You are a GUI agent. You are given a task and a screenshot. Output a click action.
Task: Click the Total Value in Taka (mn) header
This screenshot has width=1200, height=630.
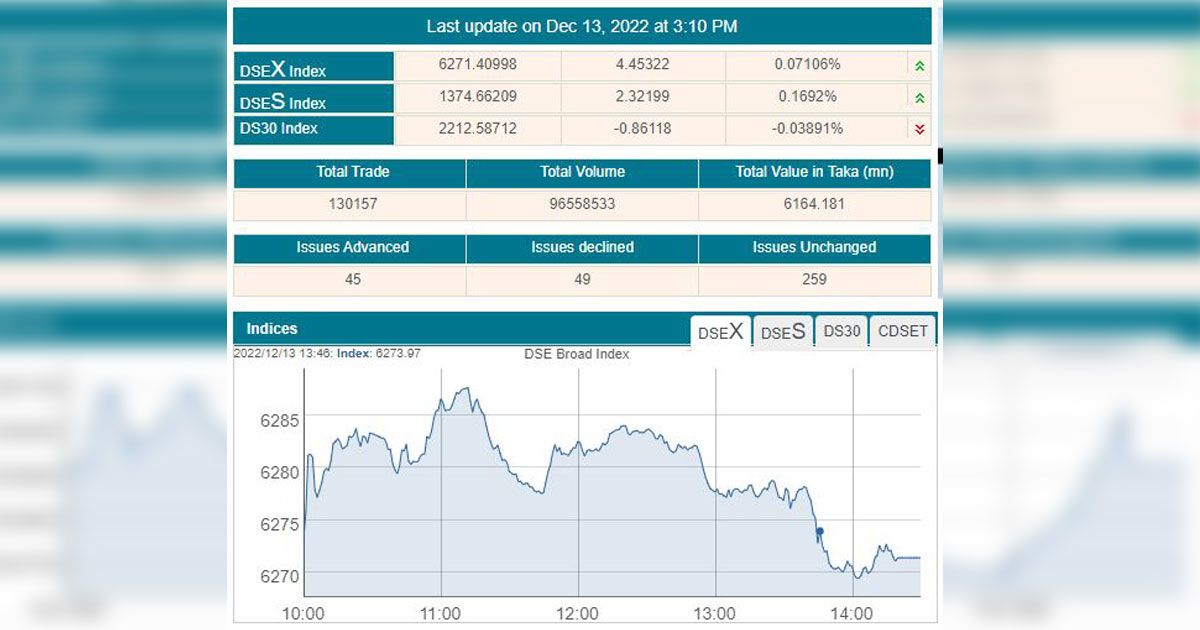[x=815, y=172]
